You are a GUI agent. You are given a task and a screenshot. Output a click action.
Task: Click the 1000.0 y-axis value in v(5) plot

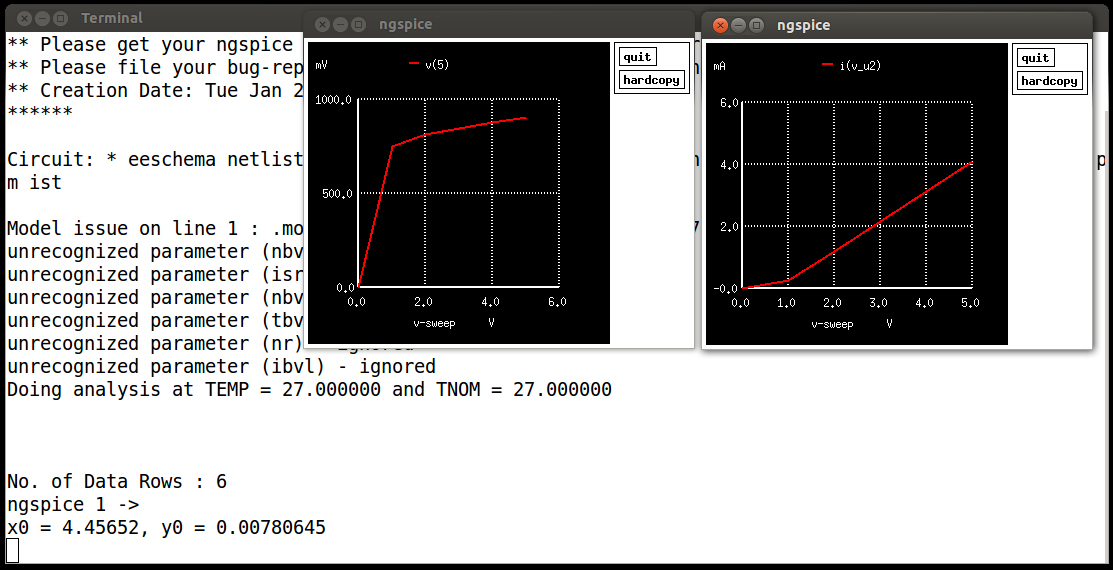pos(333,100)
